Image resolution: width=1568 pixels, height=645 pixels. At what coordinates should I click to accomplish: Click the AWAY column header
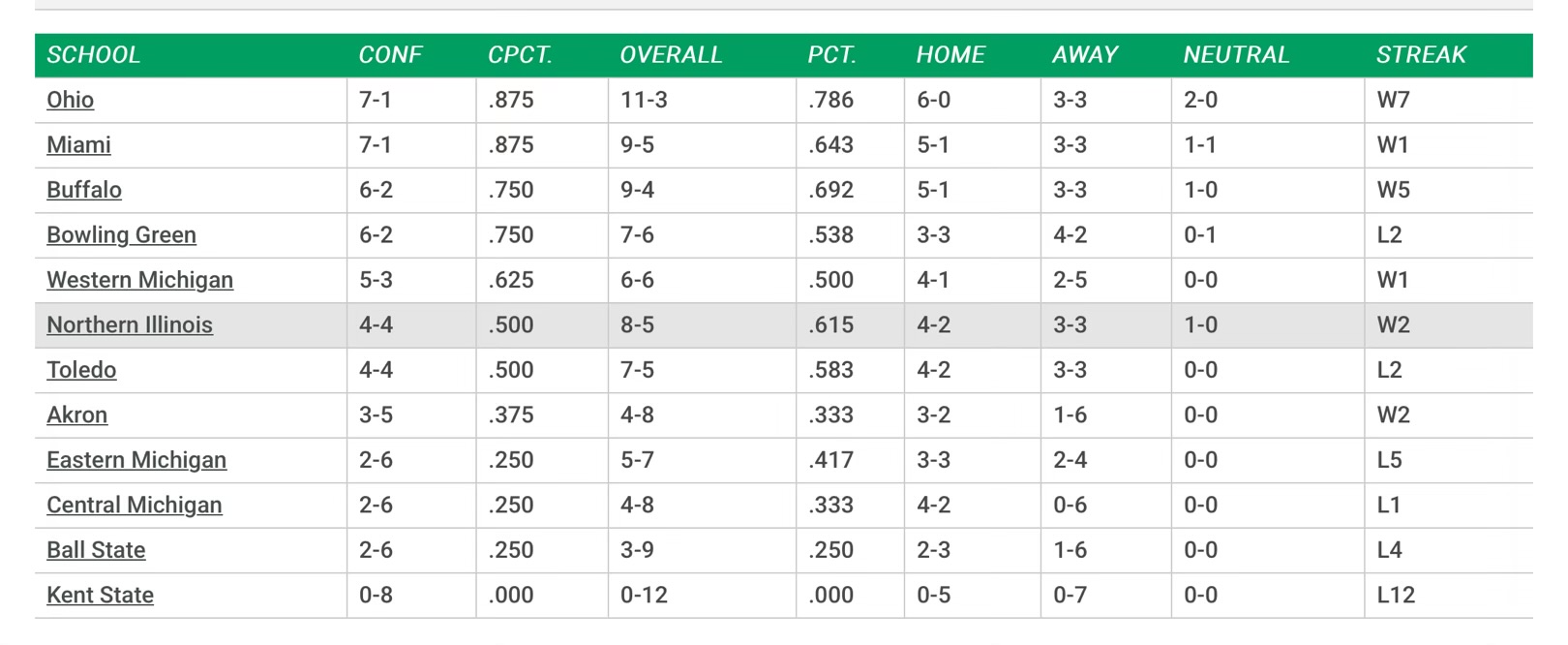coord(1085,55)
